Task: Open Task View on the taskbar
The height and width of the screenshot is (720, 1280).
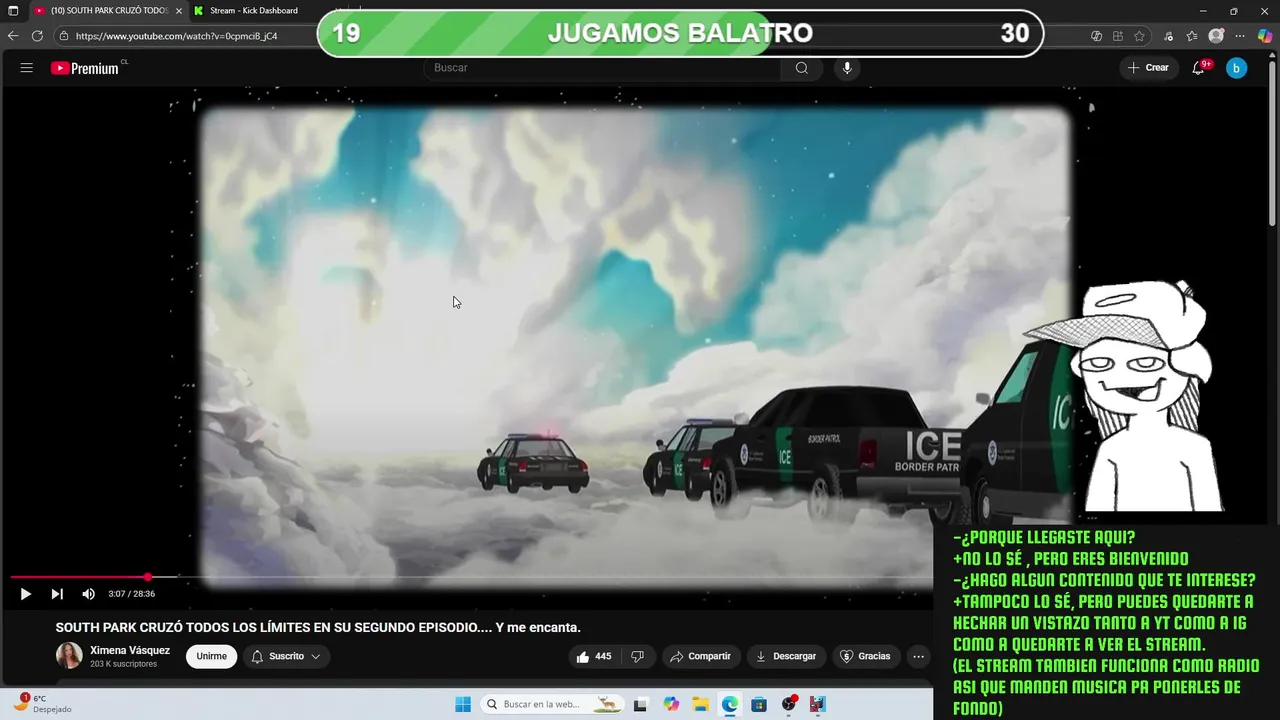Action: (x=641, y=704)
